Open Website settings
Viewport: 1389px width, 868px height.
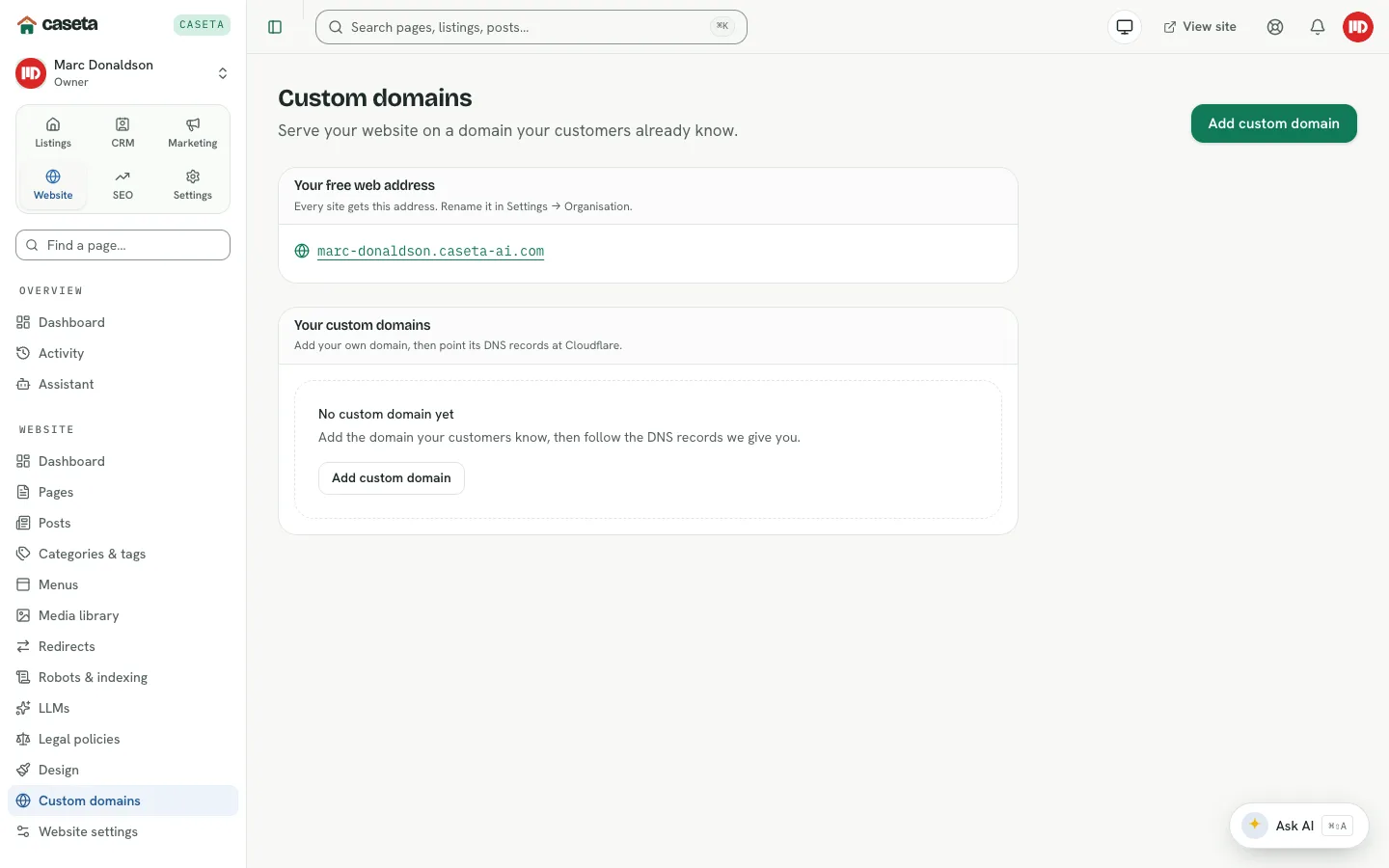pos(123,831)
